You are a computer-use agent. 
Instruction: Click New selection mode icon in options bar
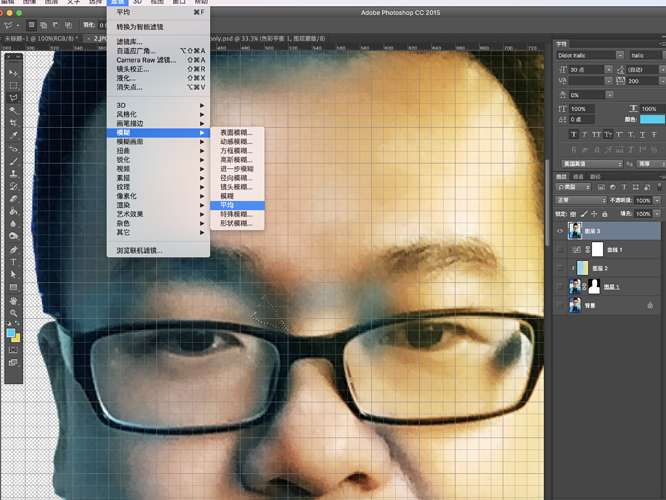(31, 25)
